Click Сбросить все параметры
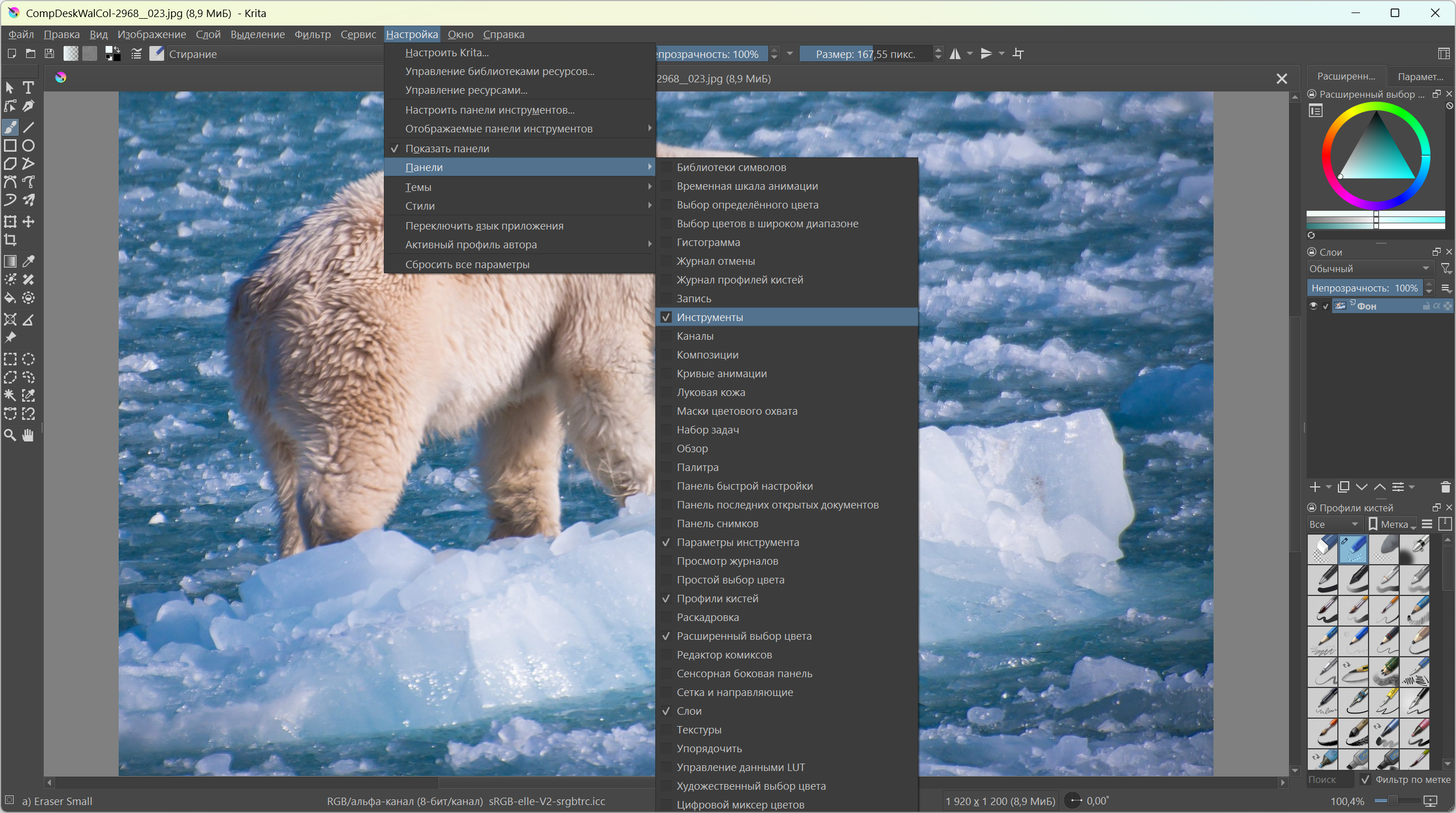The width and height of the screenshot is (1456, 813). (x=467, y=264)
